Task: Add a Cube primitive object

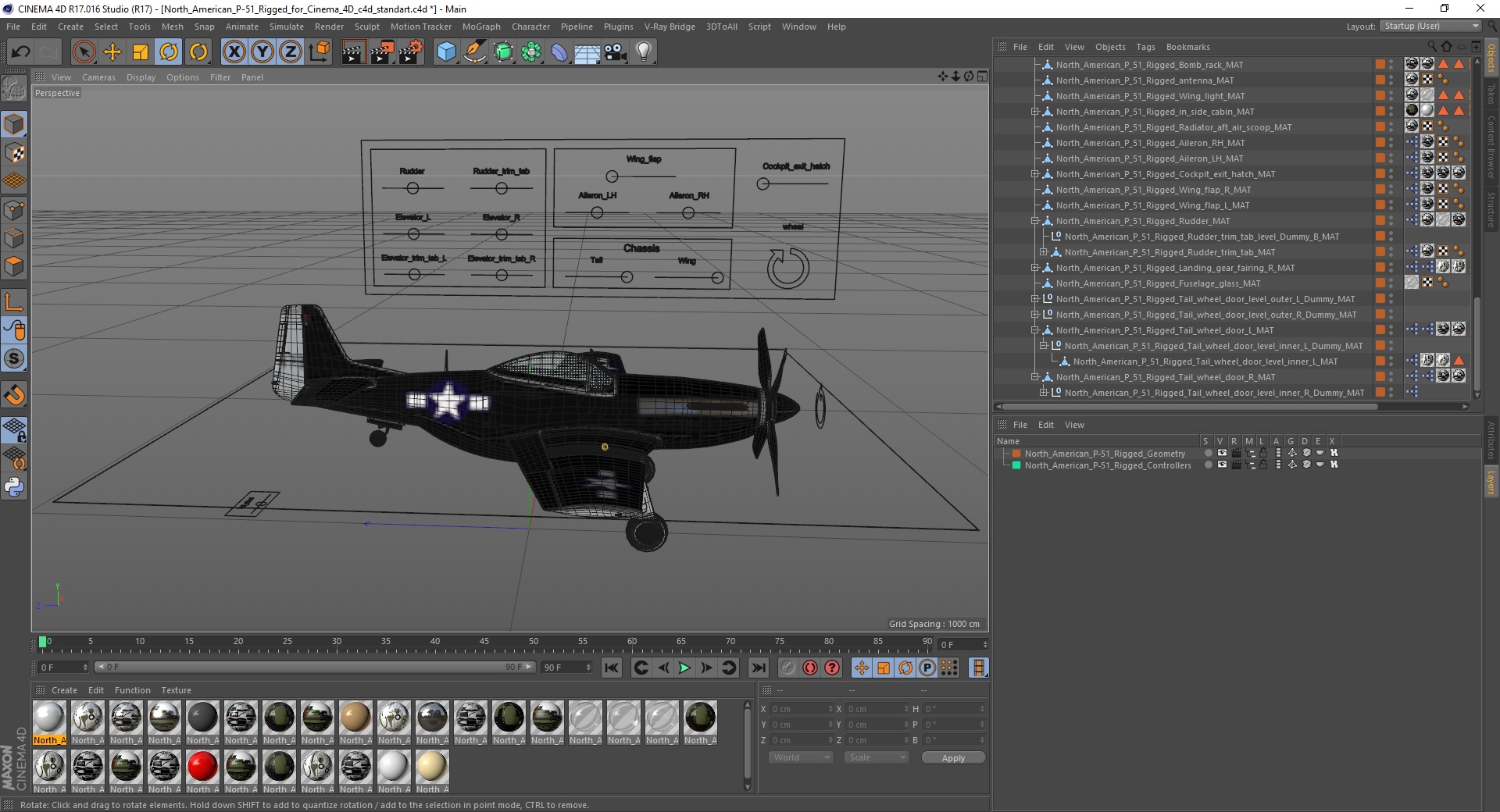Action: [x=446, y=52]
